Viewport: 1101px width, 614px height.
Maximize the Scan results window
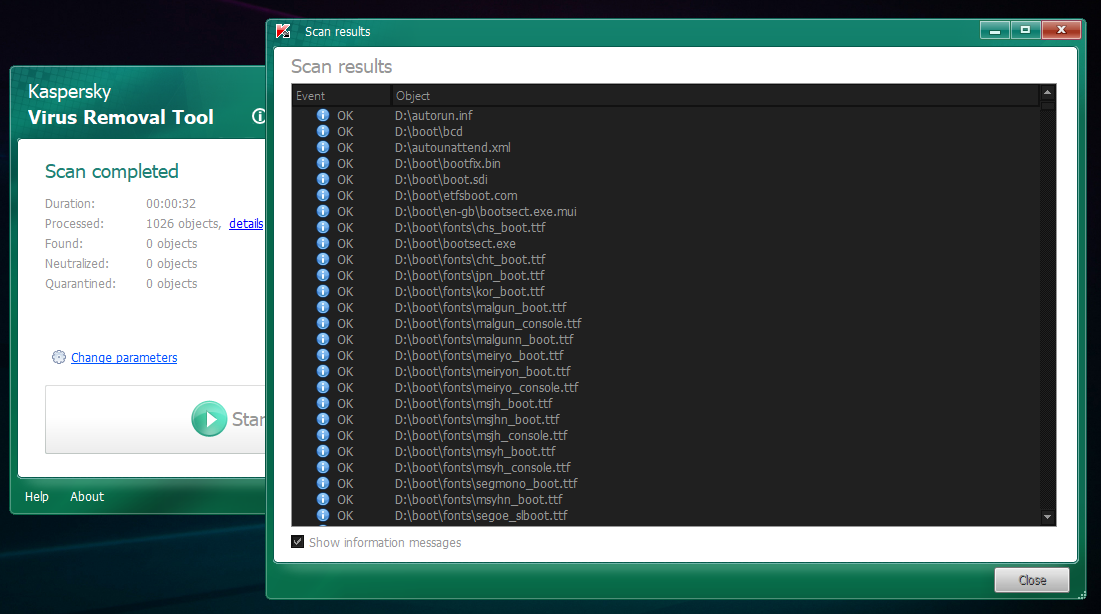pyautogui.click(x=1025, y=30)
